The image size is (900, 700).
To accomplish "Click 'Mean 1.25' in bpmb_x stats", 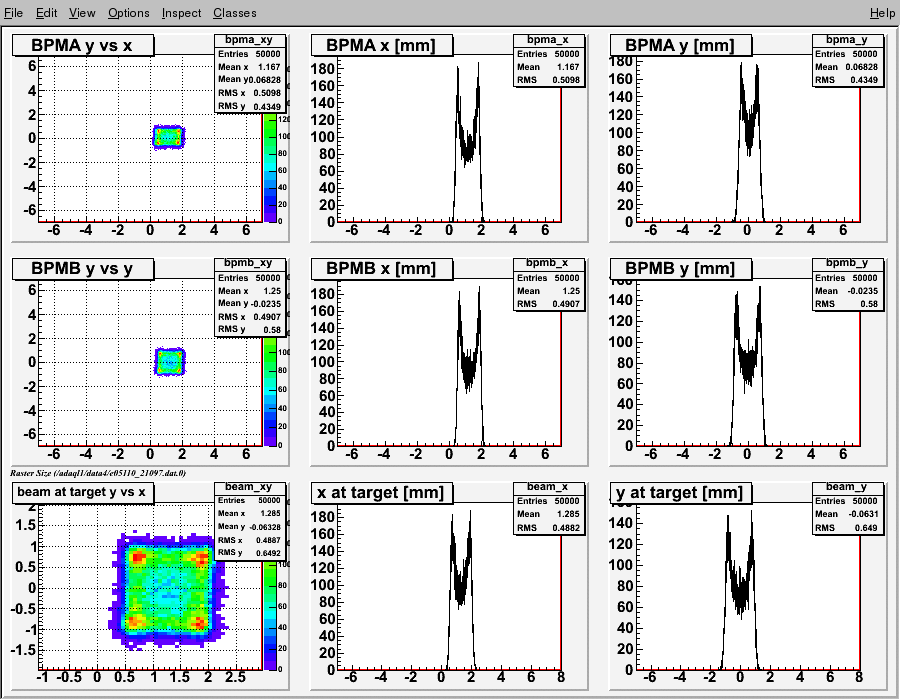I will click(x=549, y=291).
